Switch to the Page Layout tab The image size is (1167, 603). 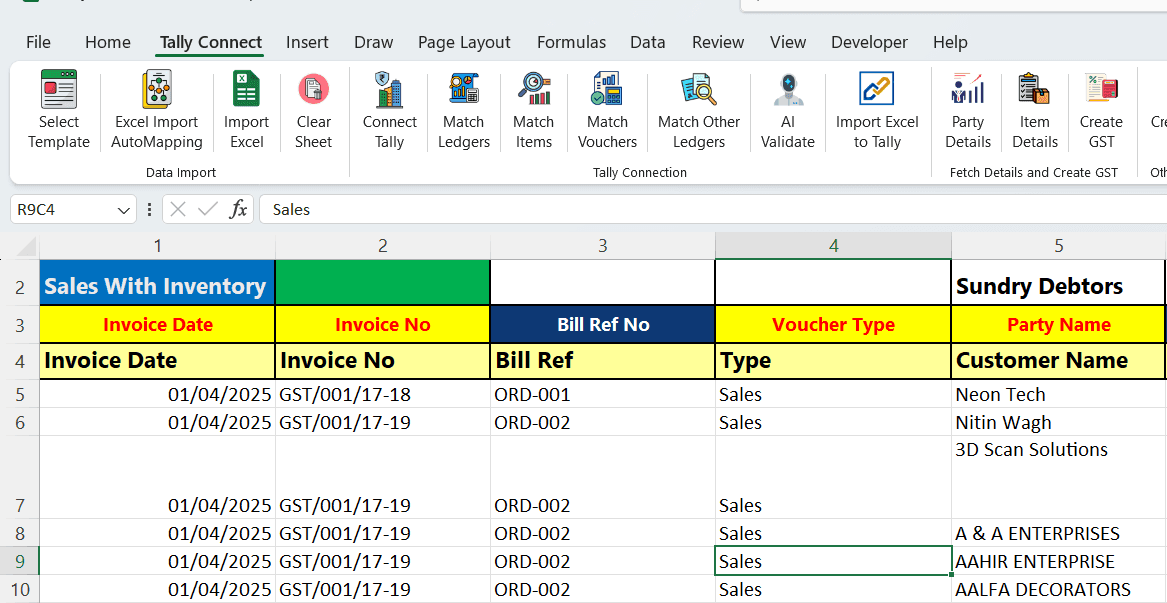464,42
